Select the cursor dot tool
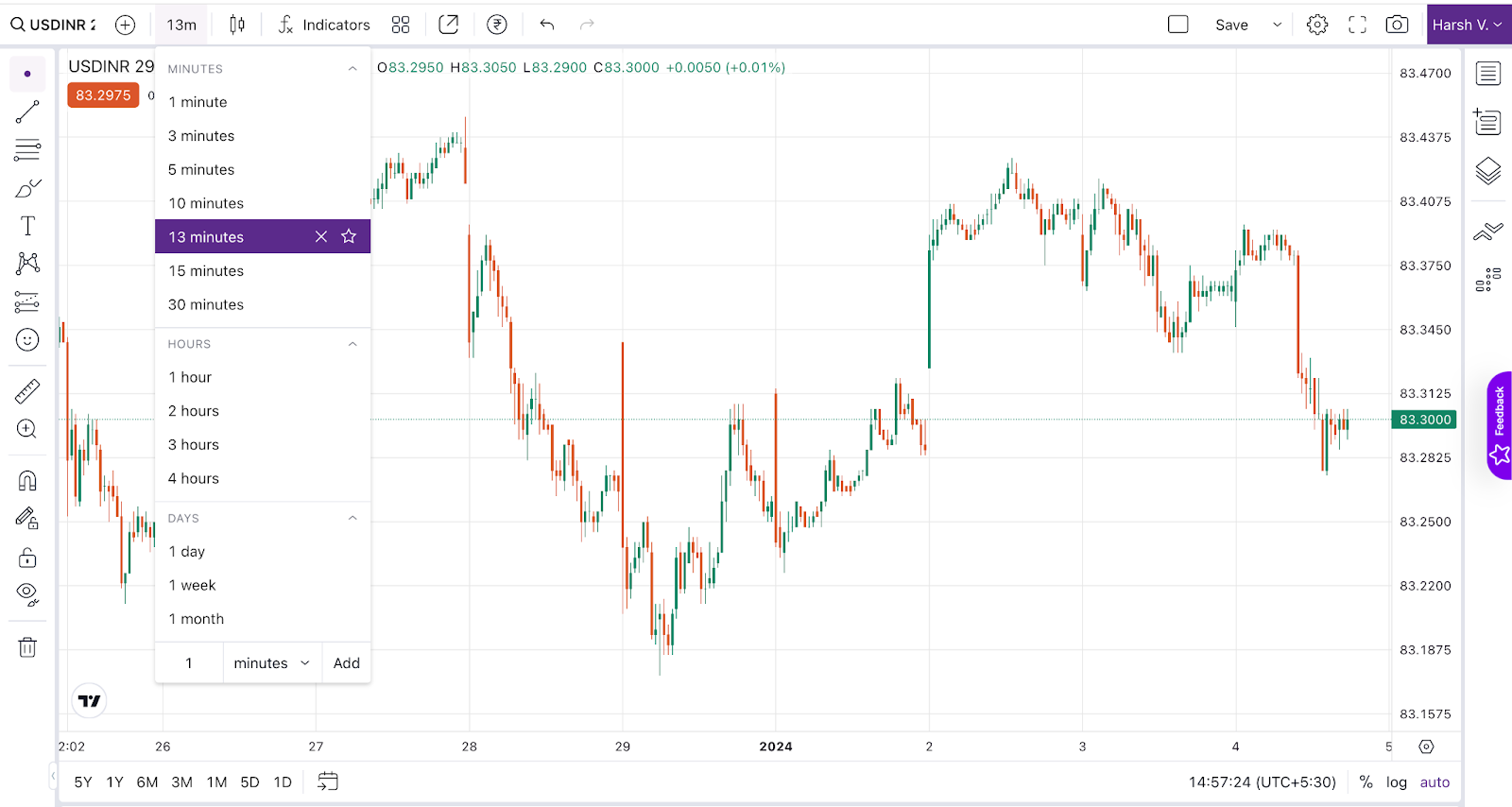The width and height of the screenshot is (1512, 807). click(27, 74)
